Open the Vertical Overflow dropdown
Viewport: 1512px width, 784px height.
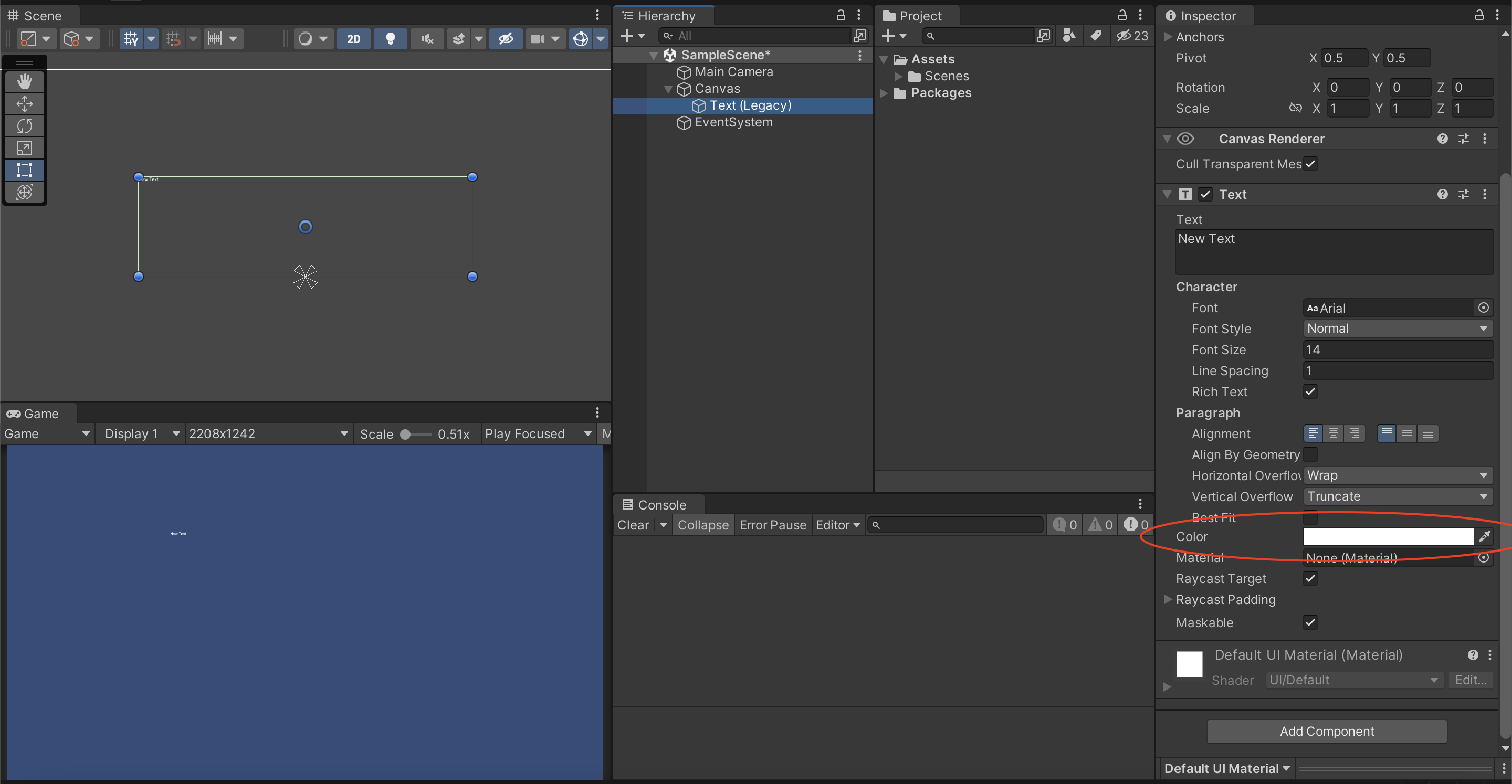(x=1397, y=496)
